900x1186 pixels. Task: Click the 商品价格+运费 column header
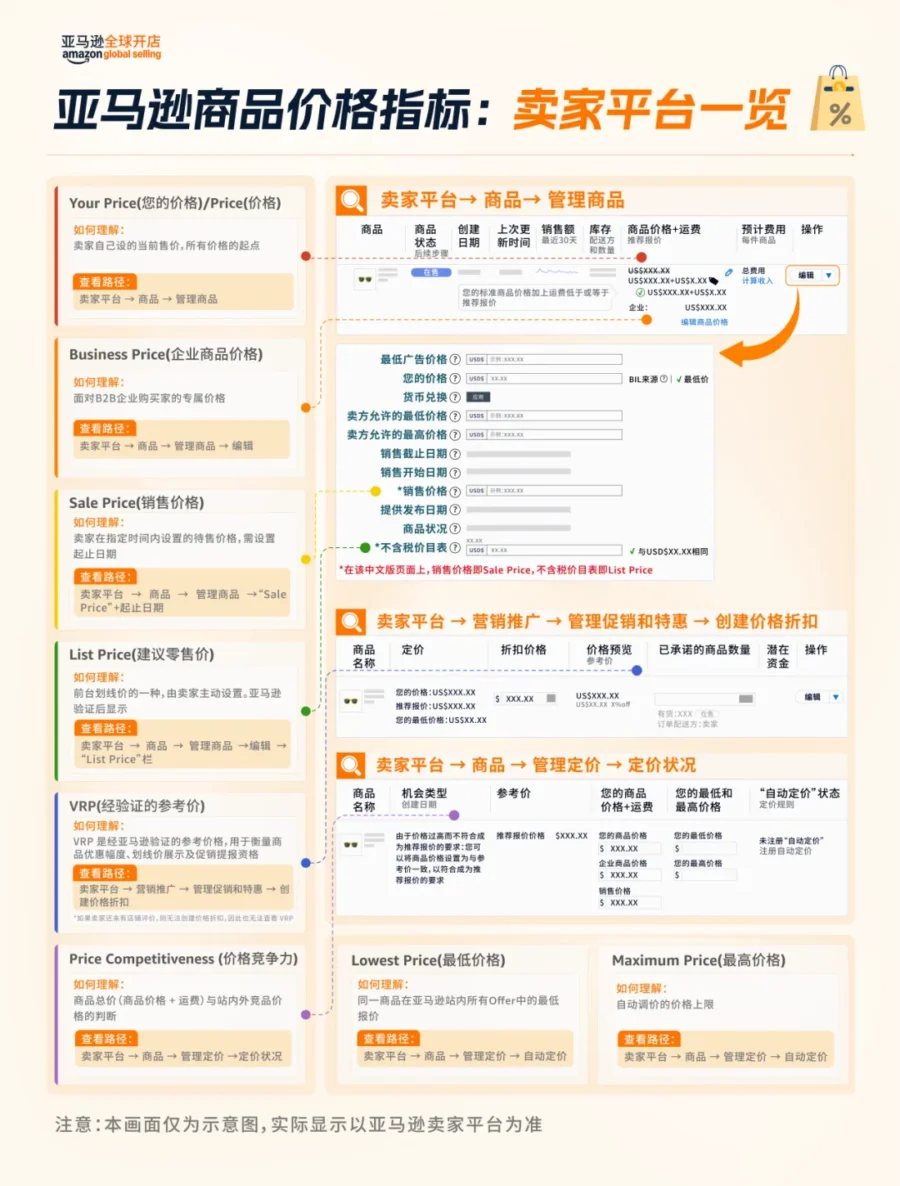point(663,229)
